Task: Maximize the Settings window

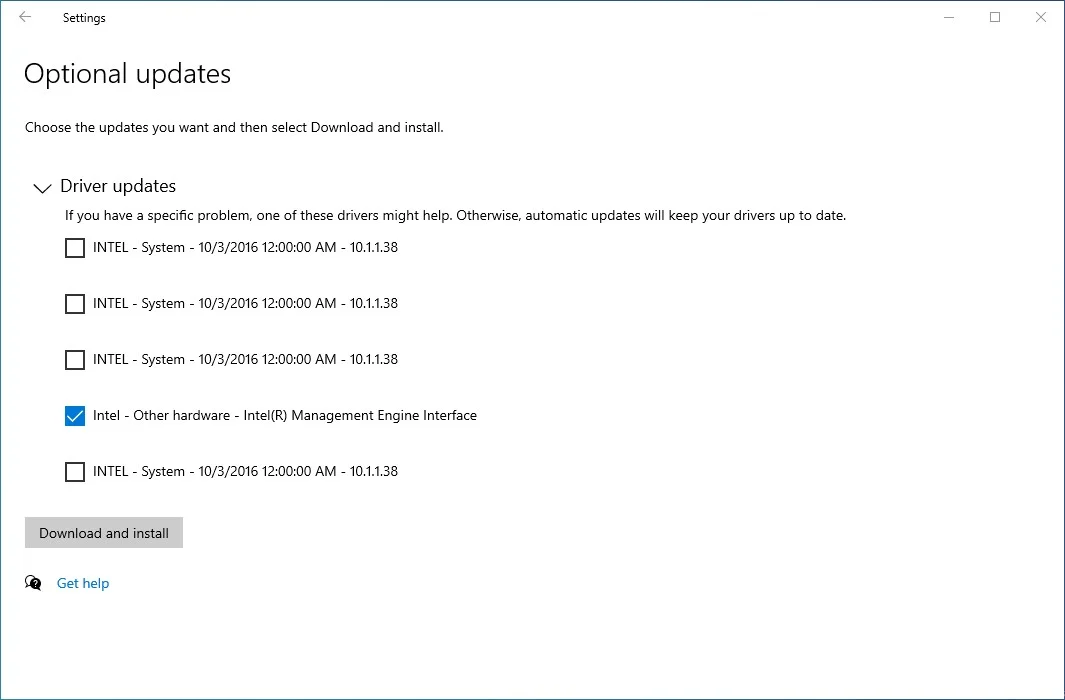Action: (x=995, y=17)
